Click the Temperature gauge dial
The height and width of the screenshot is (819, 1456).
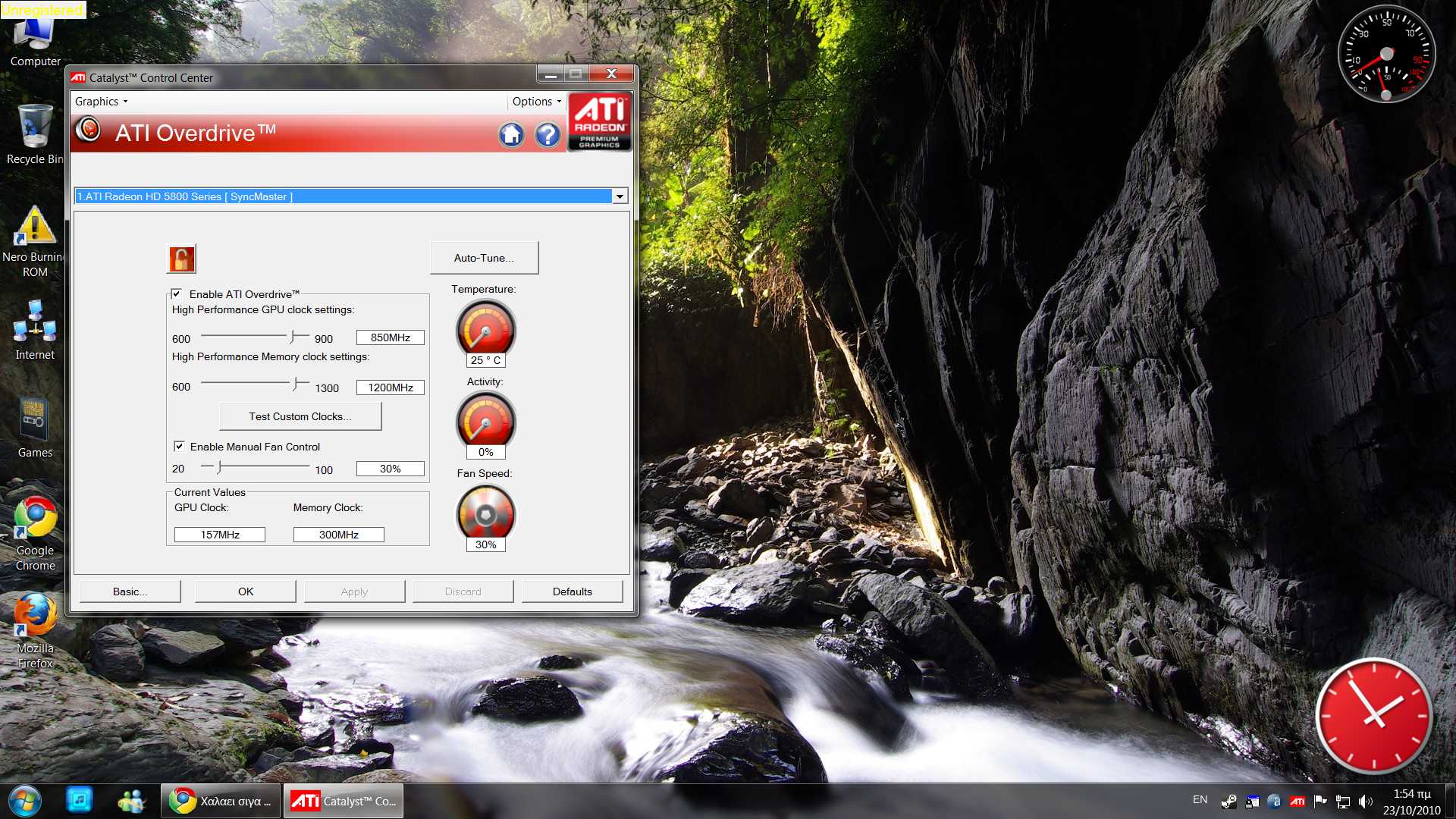[485, 329]
